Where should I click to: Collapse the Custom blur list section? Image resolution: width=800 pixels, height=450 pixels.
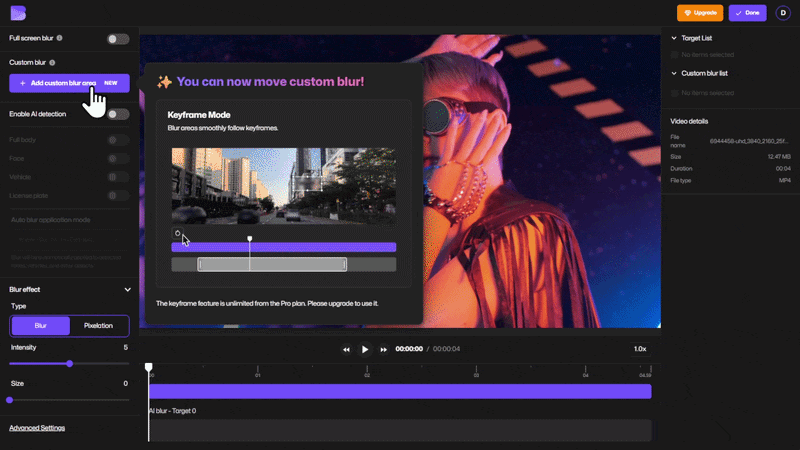(674, 73)
